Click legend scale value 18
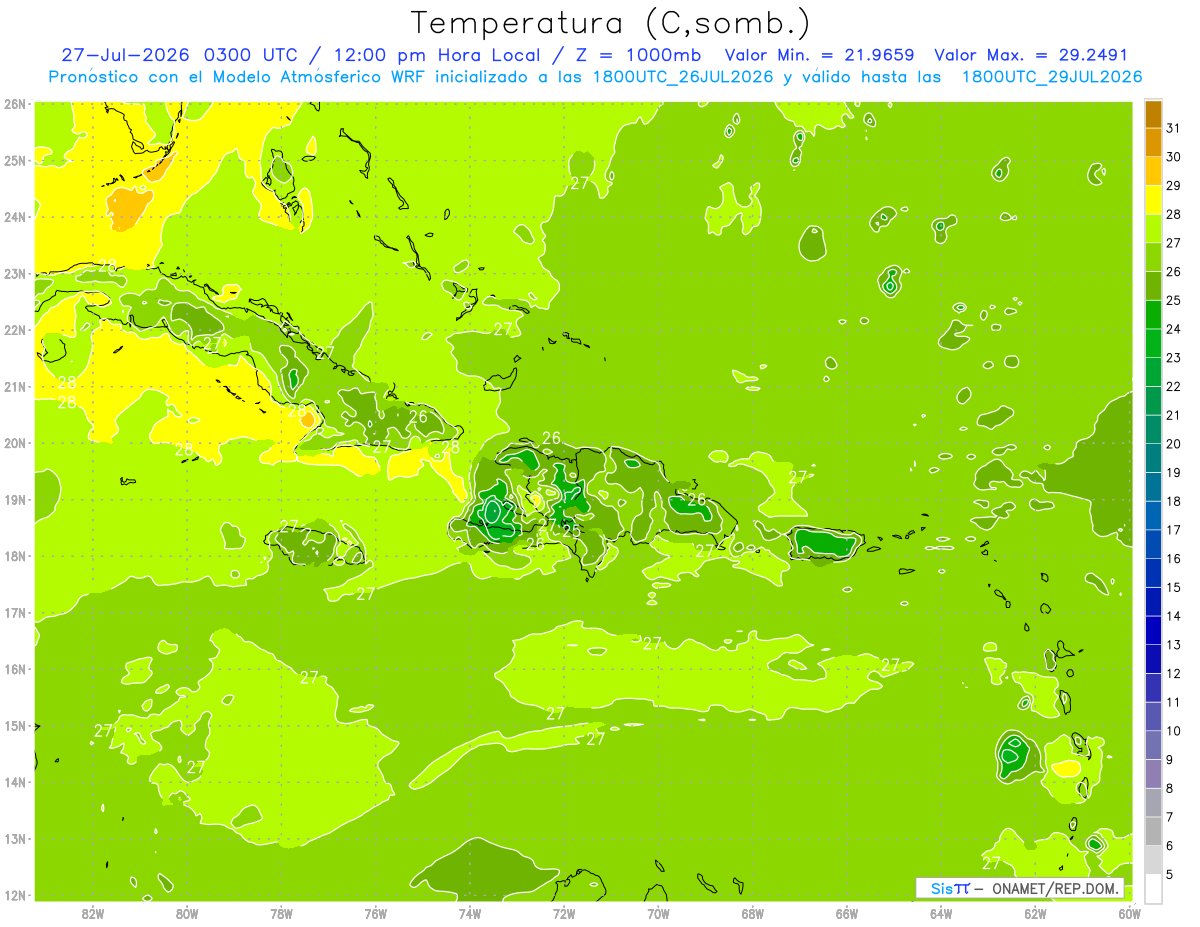 pyautogui.click(x=1173, y=502)
